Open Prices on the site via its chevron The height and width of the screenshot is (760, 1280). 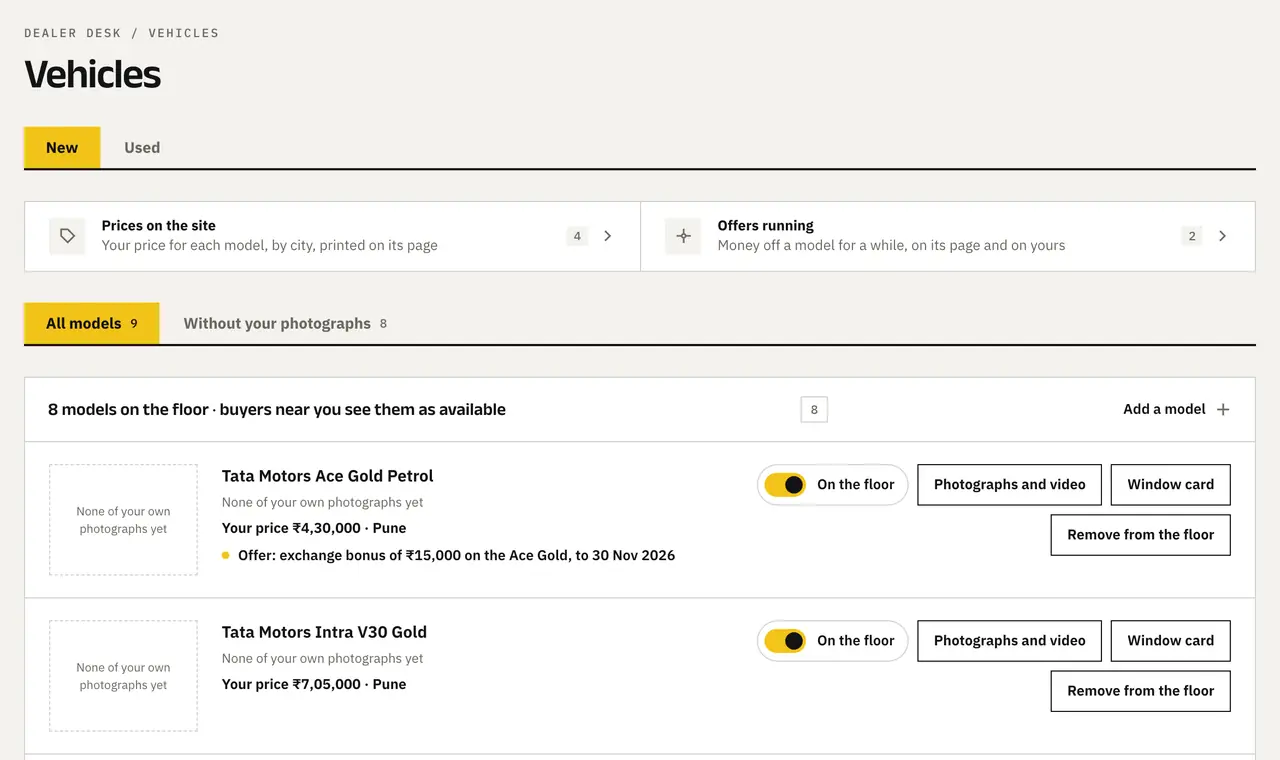[x=607, y=236]
